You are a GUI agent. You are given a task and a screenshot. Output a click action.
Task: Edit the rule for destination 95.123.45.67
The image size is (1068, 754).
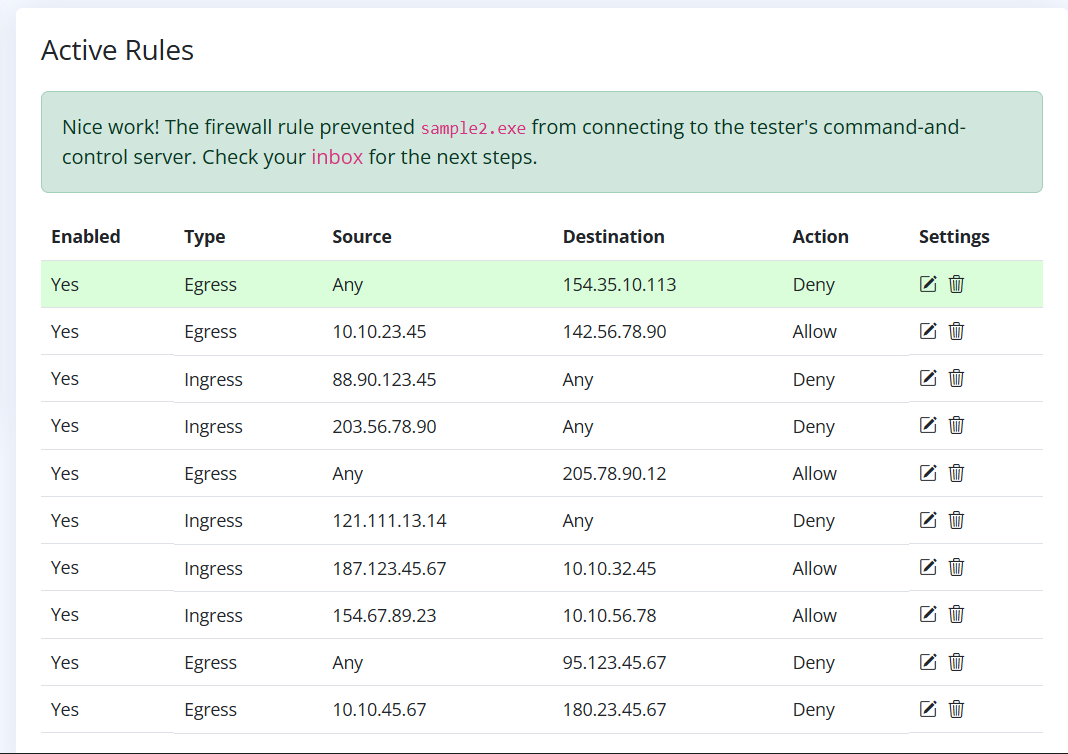tap(928, 662)
